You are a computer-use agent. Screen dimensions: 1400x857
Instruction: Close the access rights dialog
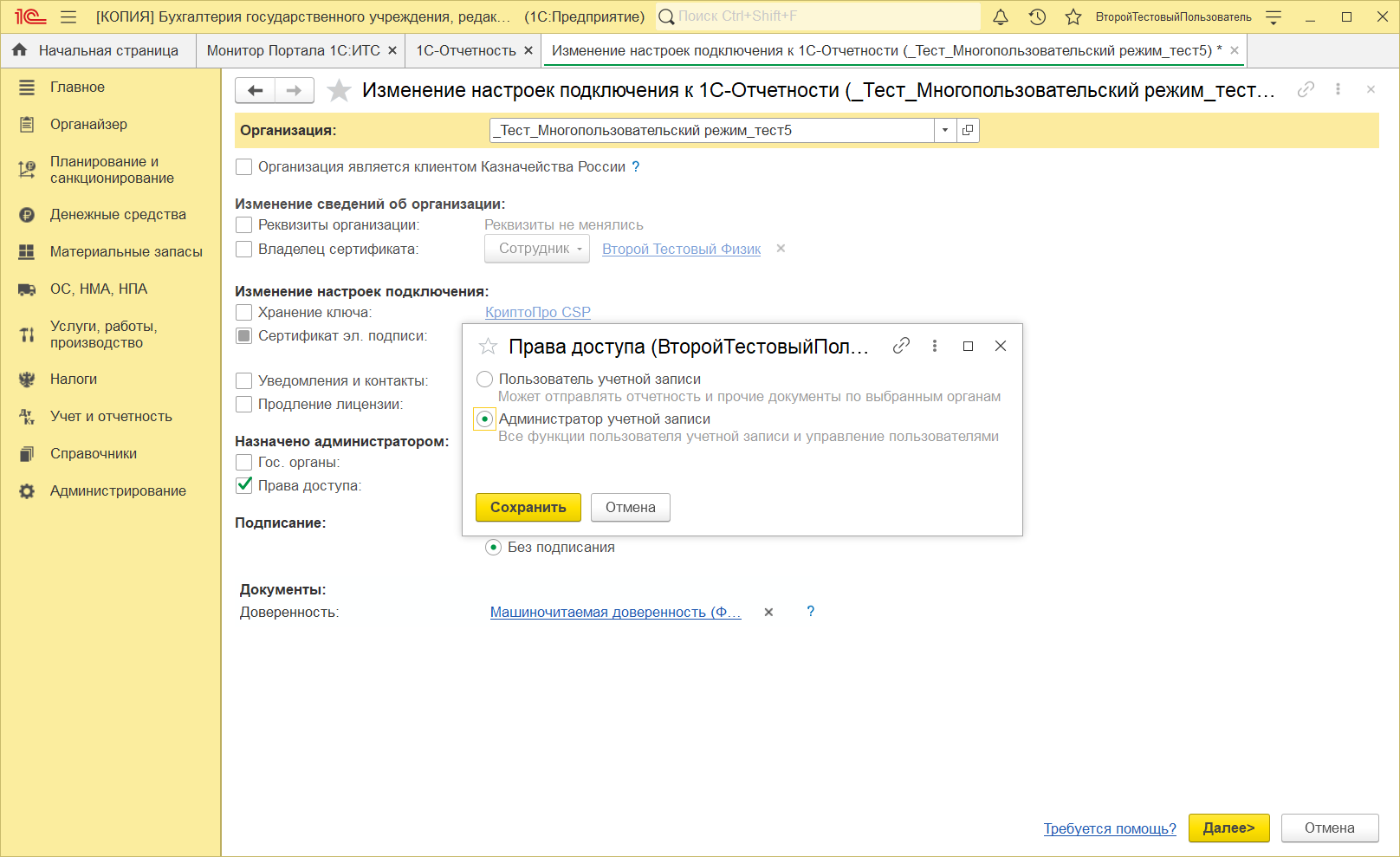tap(1001, 346)
